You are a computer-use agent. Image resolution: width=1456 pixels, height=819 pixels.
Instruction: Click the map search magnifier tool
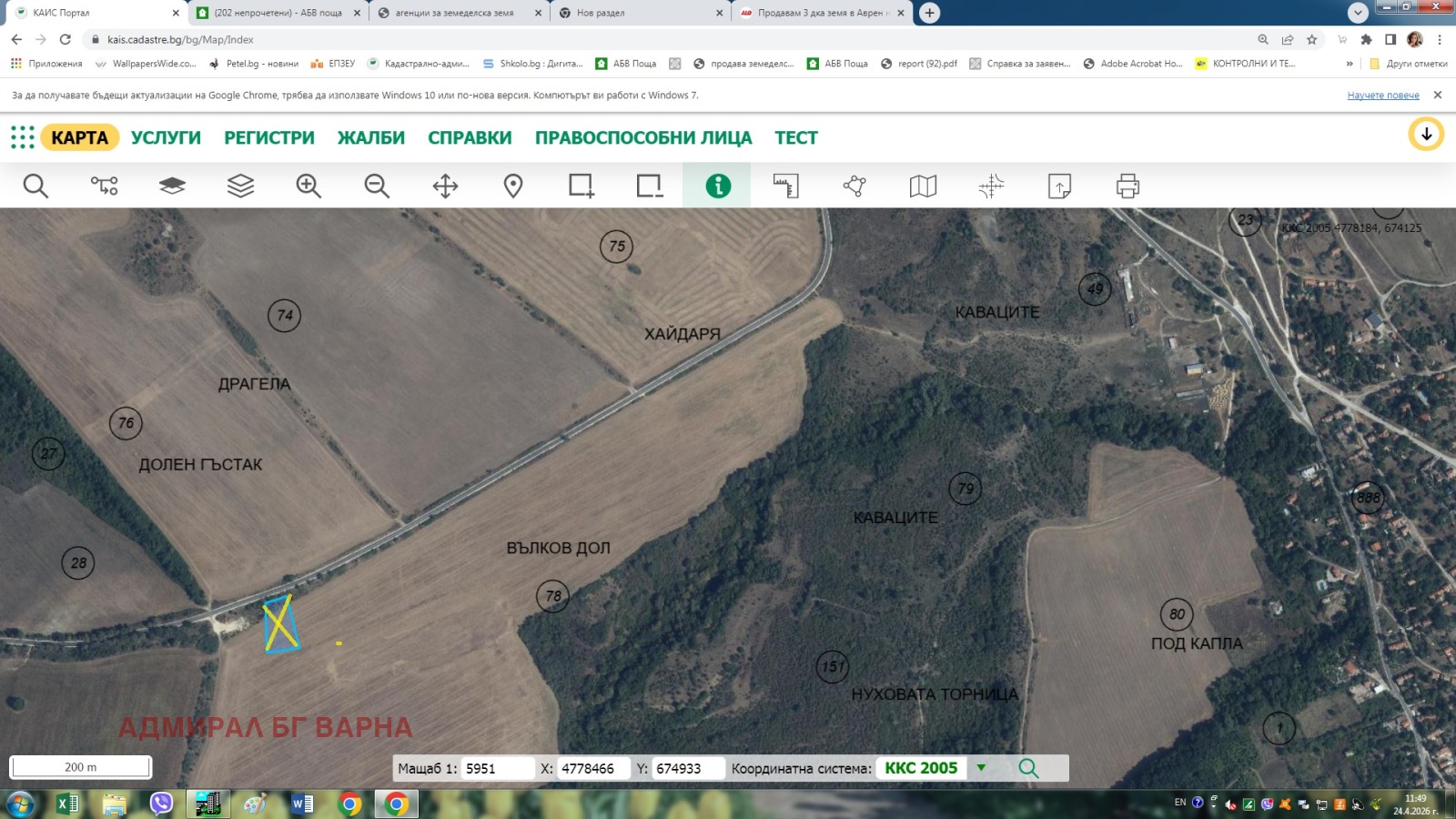[x=35, y=186]
